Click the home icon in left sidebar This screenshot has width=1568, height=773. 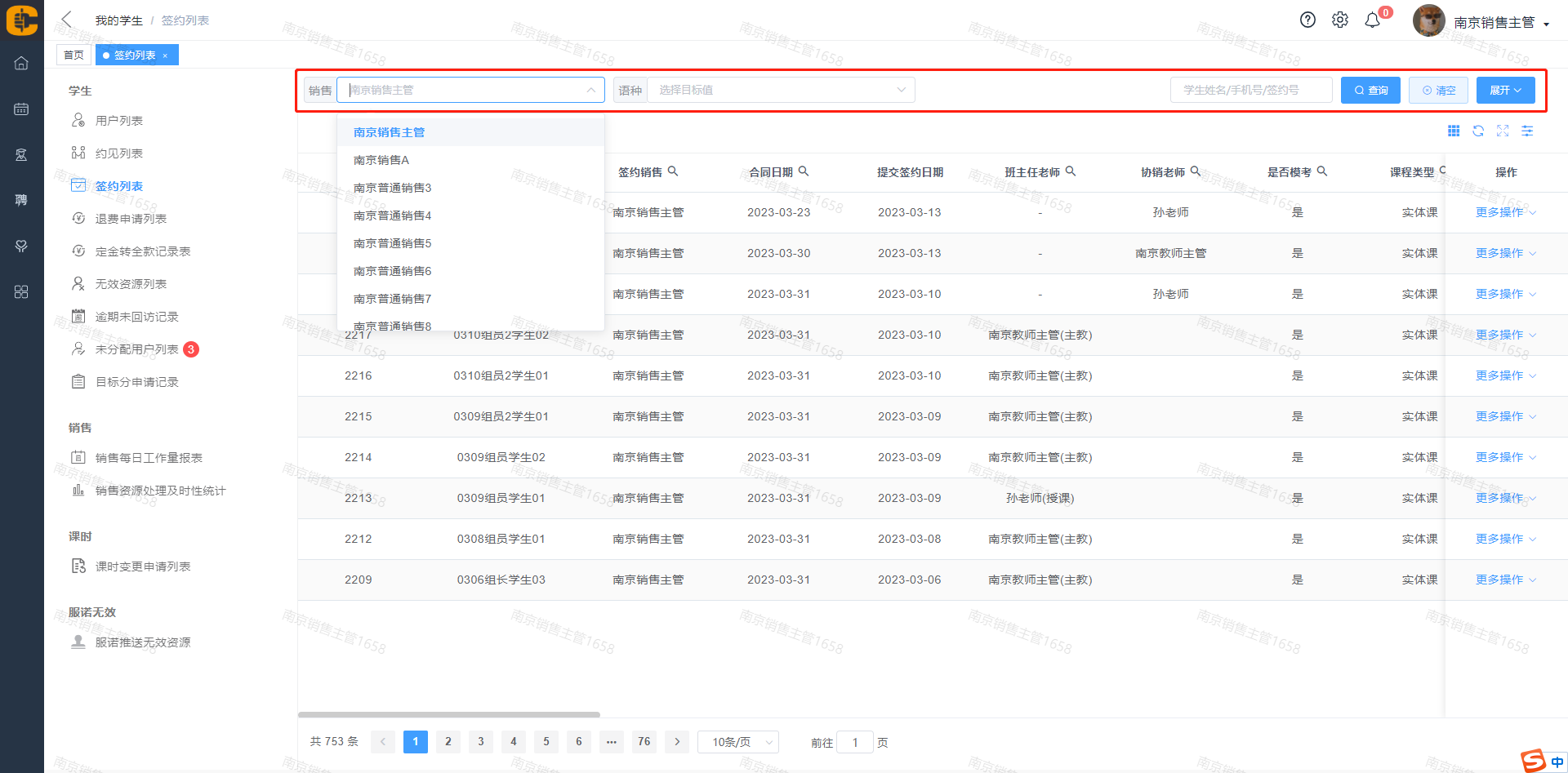point(21,63)
